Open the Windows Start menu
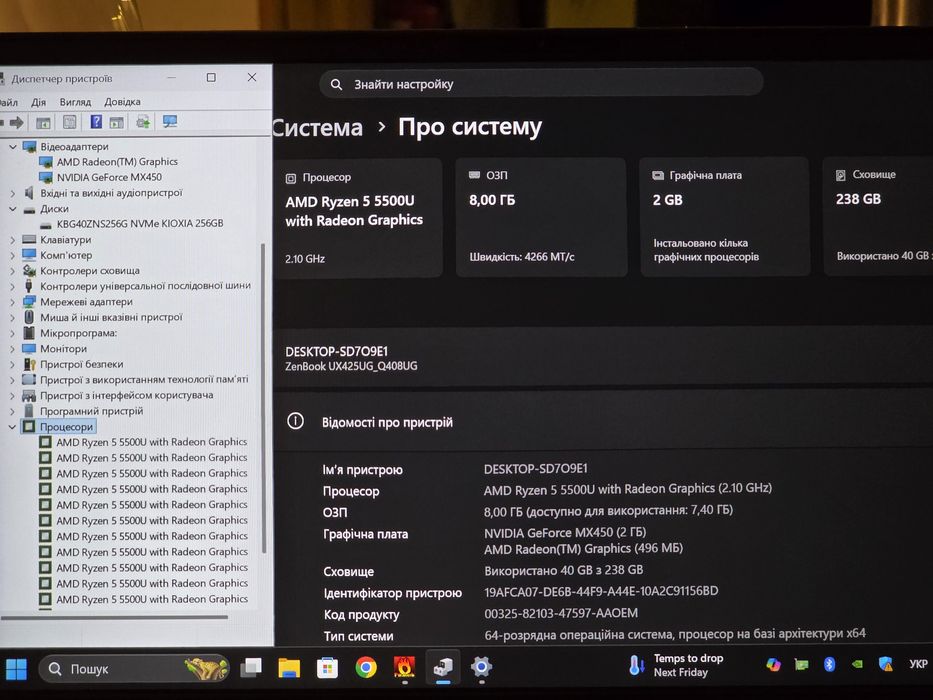The image size is (933, 700). [x=16, y=668]
